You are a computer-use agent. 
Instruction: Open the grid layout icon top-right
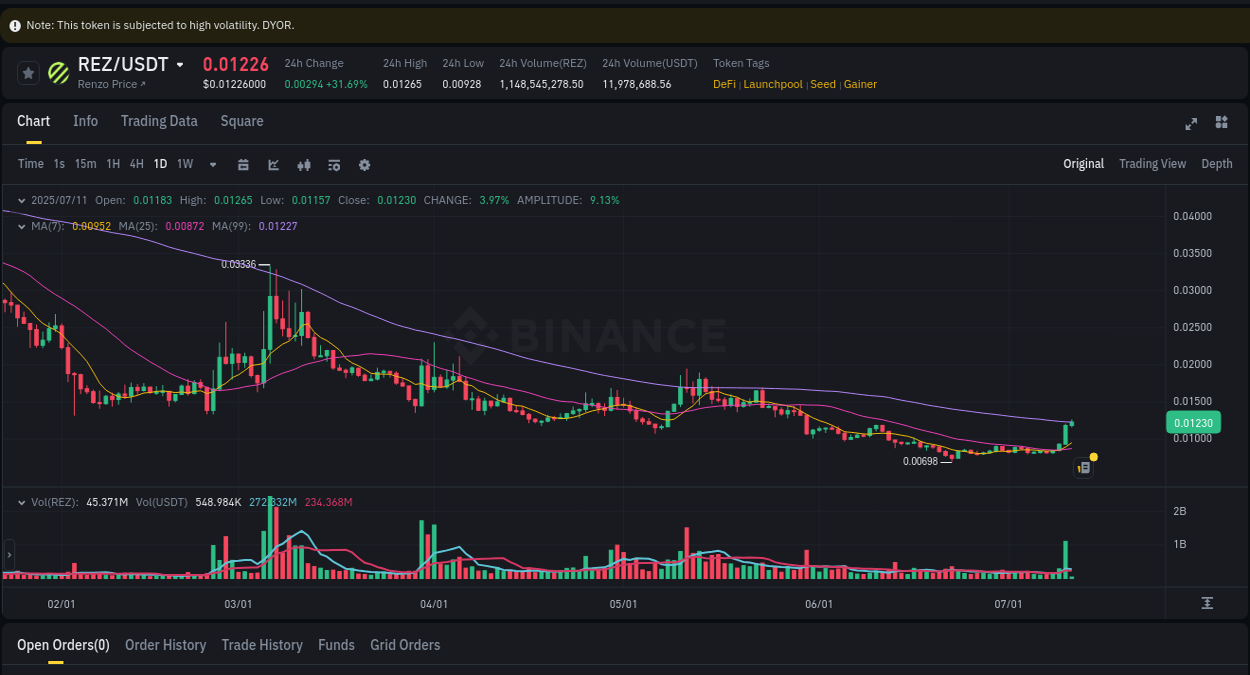click(1221, 122)
